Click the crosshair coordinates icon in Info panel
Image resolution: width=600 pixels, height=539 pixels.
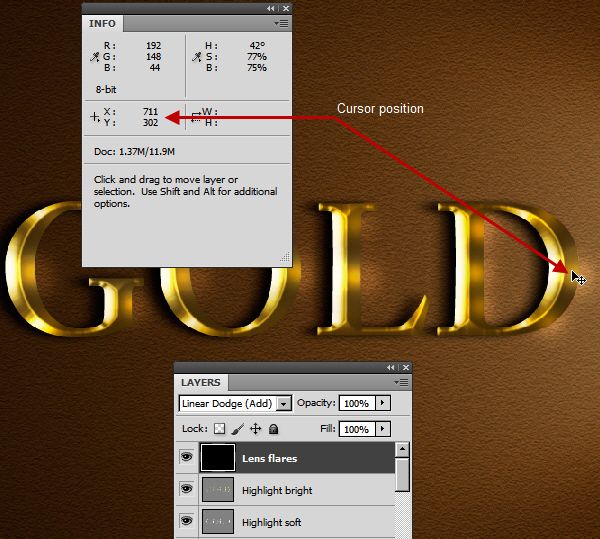[x=95, y=117]
